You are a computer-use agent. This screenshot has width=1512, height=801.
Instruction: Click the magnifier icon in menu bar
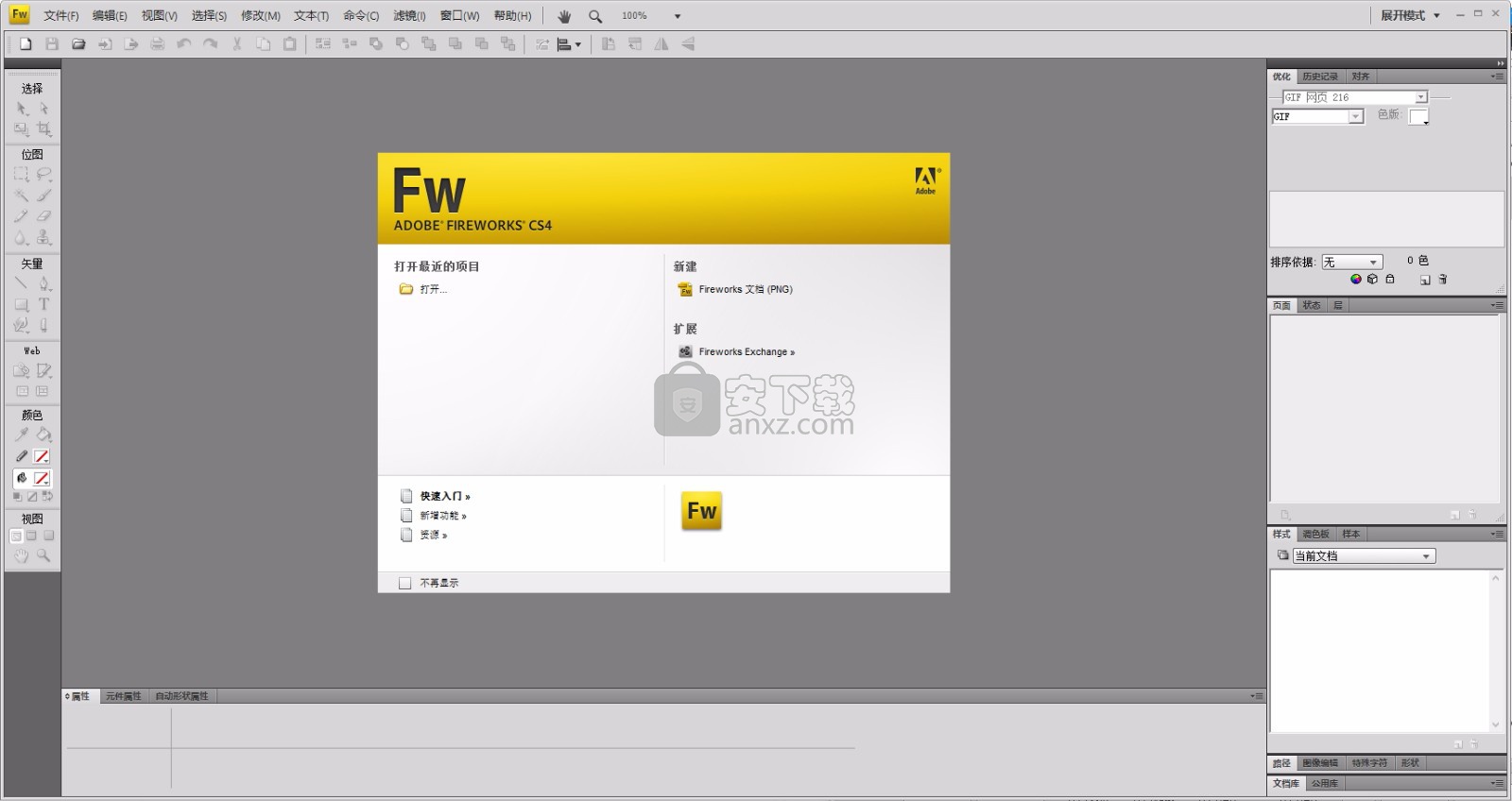click(x=595, y=16)
